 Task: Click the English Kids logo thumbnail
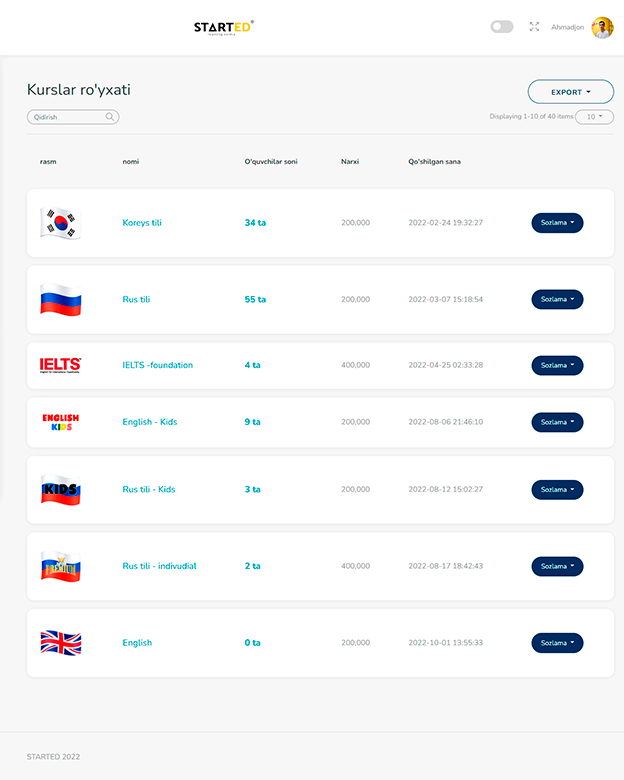click(60, 422)
